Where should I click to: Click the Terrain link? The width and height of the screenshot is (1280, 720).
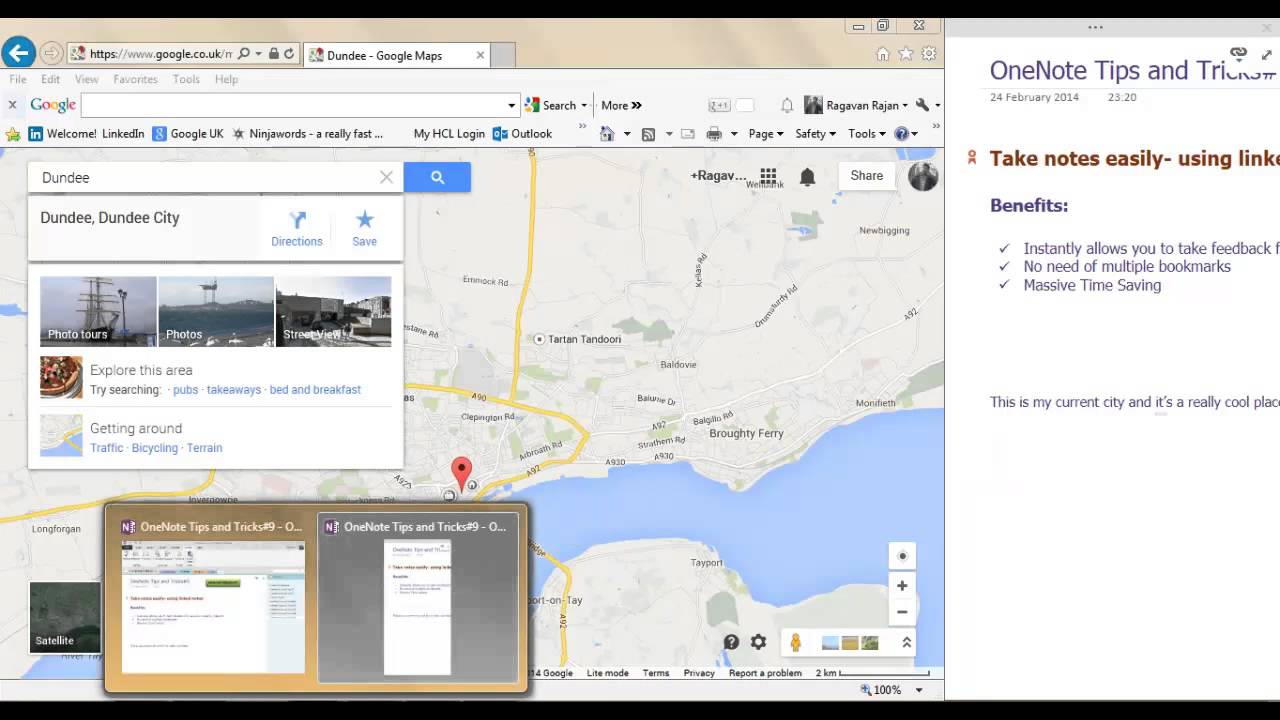tap(204, 448)
